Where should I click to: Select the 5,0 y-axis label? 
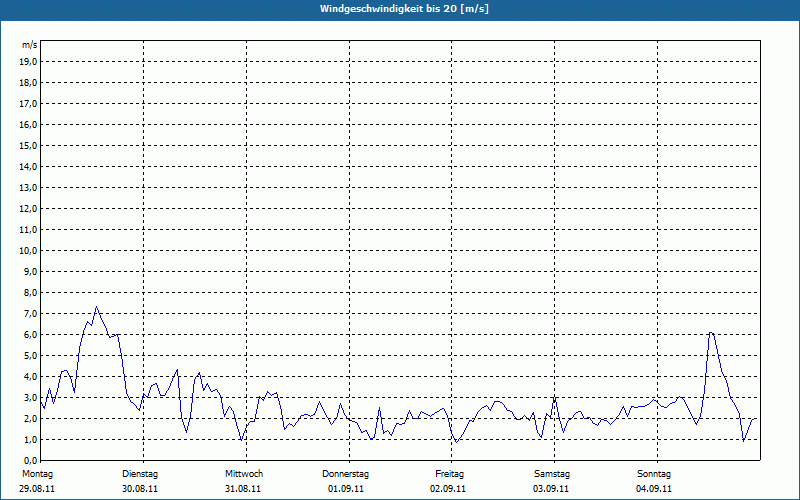click(x=30, y=355)
